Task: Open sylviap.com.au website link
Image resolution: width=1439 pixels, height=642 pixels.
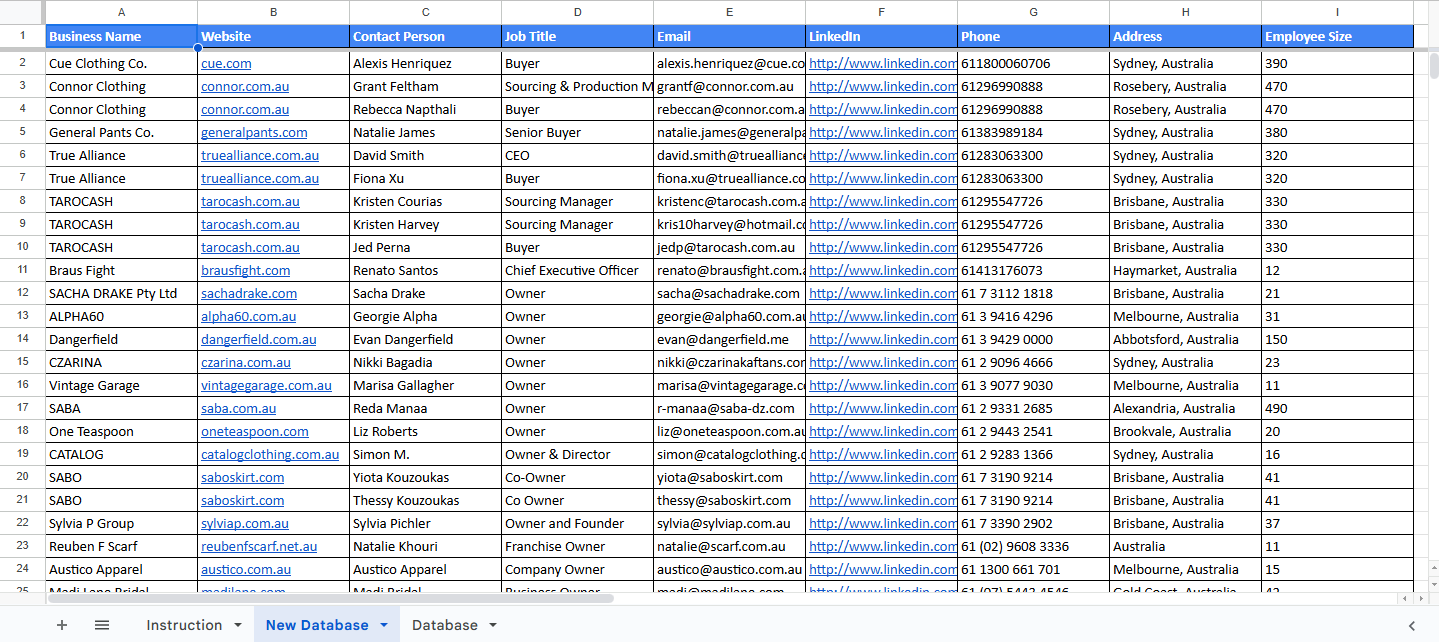Action: click(x=245, y=523)
